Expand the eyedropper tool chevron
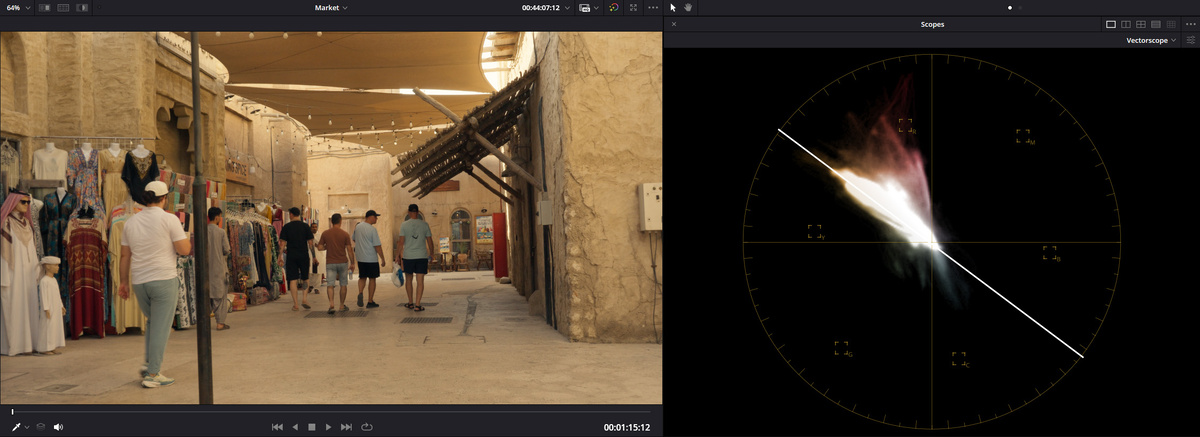Viewport: 1200px width, 437px height. coord(28,427)
